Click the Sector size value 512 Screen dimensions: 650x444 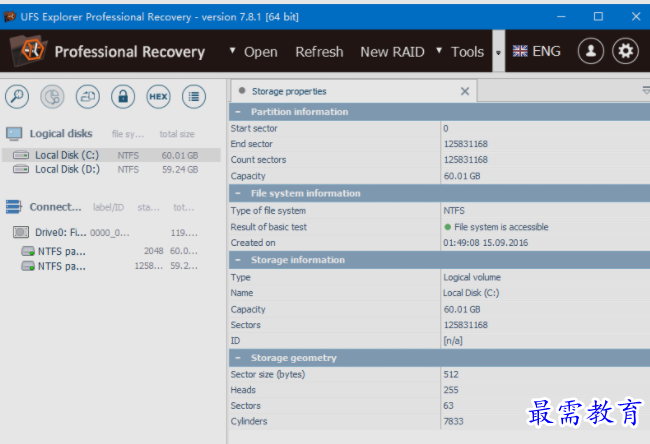pos(451,374)
